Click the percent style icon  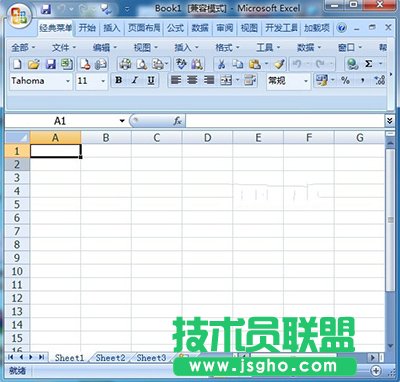[345, 80]
